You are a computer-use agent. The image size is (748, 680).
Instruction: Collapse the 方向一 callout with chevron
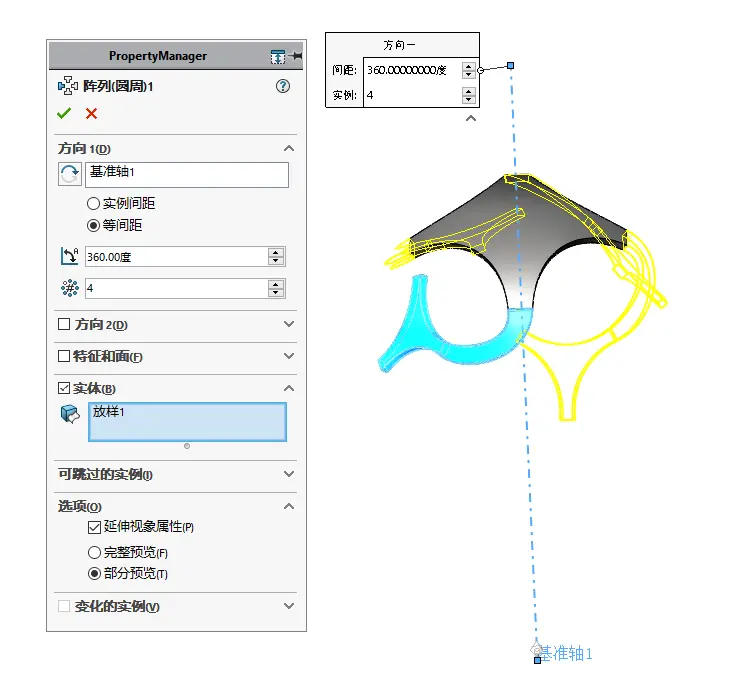tap(471, 118)
